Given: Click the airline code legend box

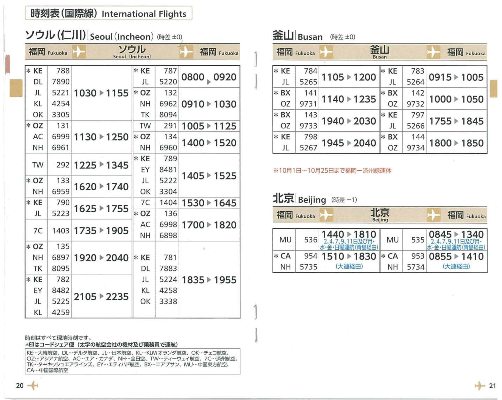Looking at the screenshot, I should coord(133,361).
